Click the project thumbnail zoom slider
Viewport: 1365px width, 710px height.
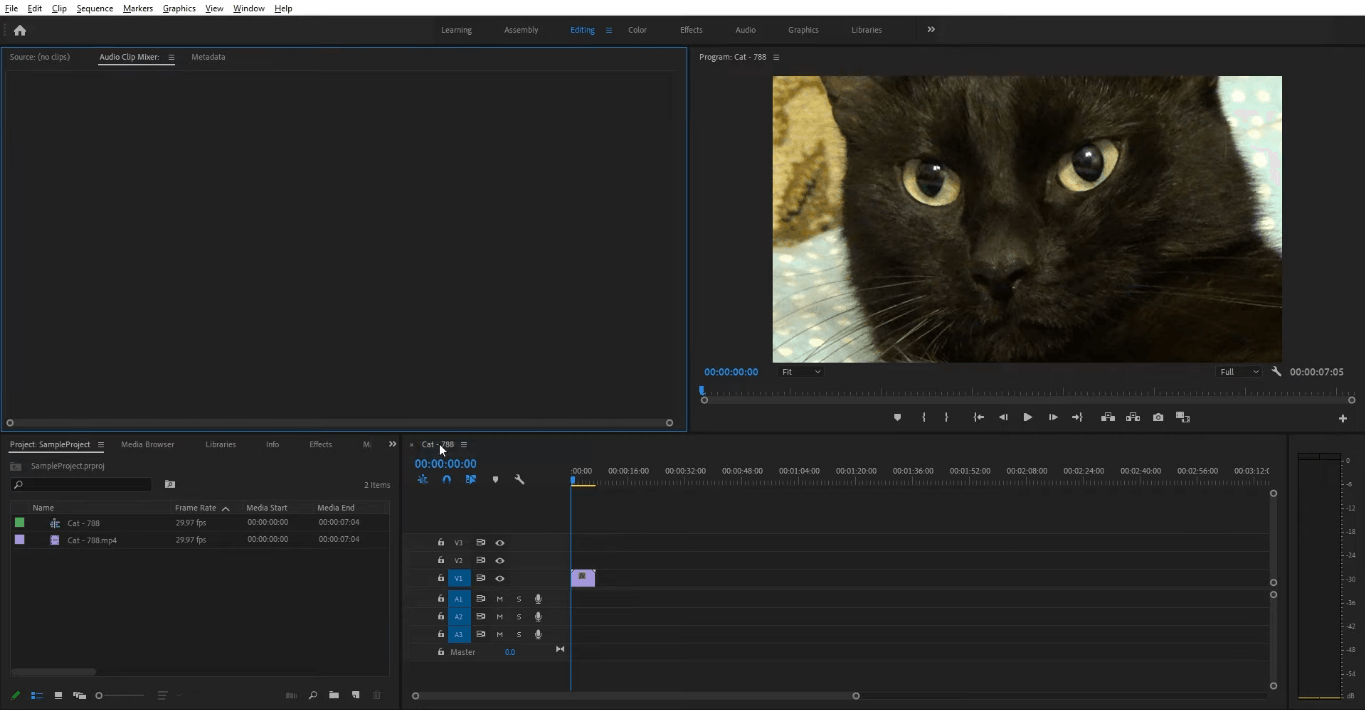pyautogui.click(x=120, y=695)
